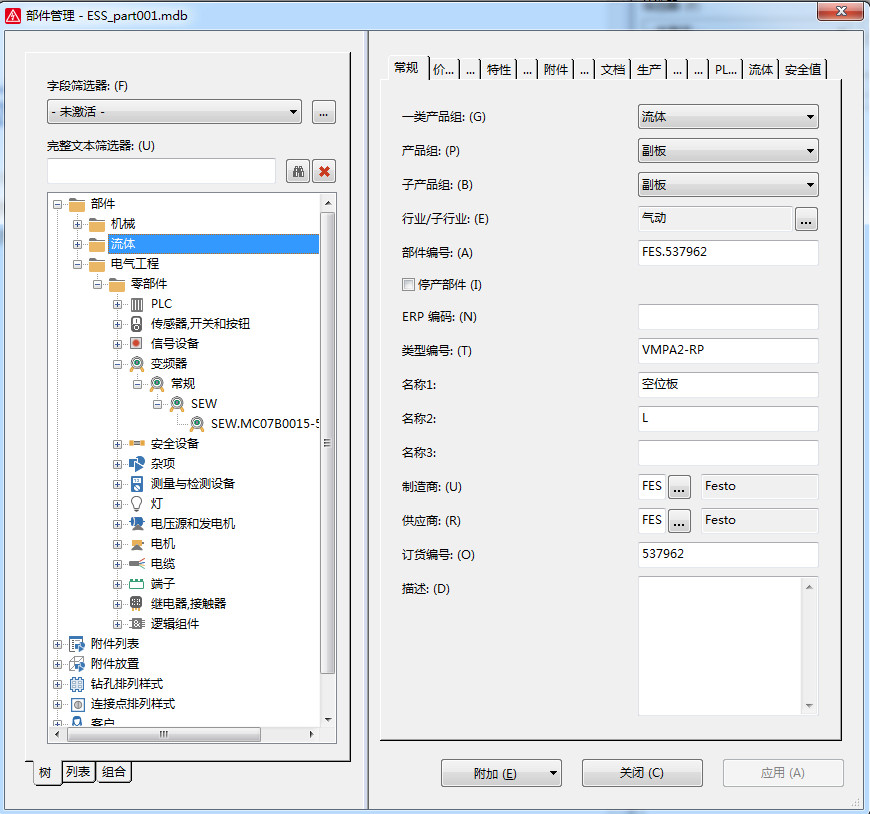Image resolution: width=870 pixels, height=814 pixels.
Task: Click the binoculars search icon
Action: pyautogui.click(x=298, y=171)
